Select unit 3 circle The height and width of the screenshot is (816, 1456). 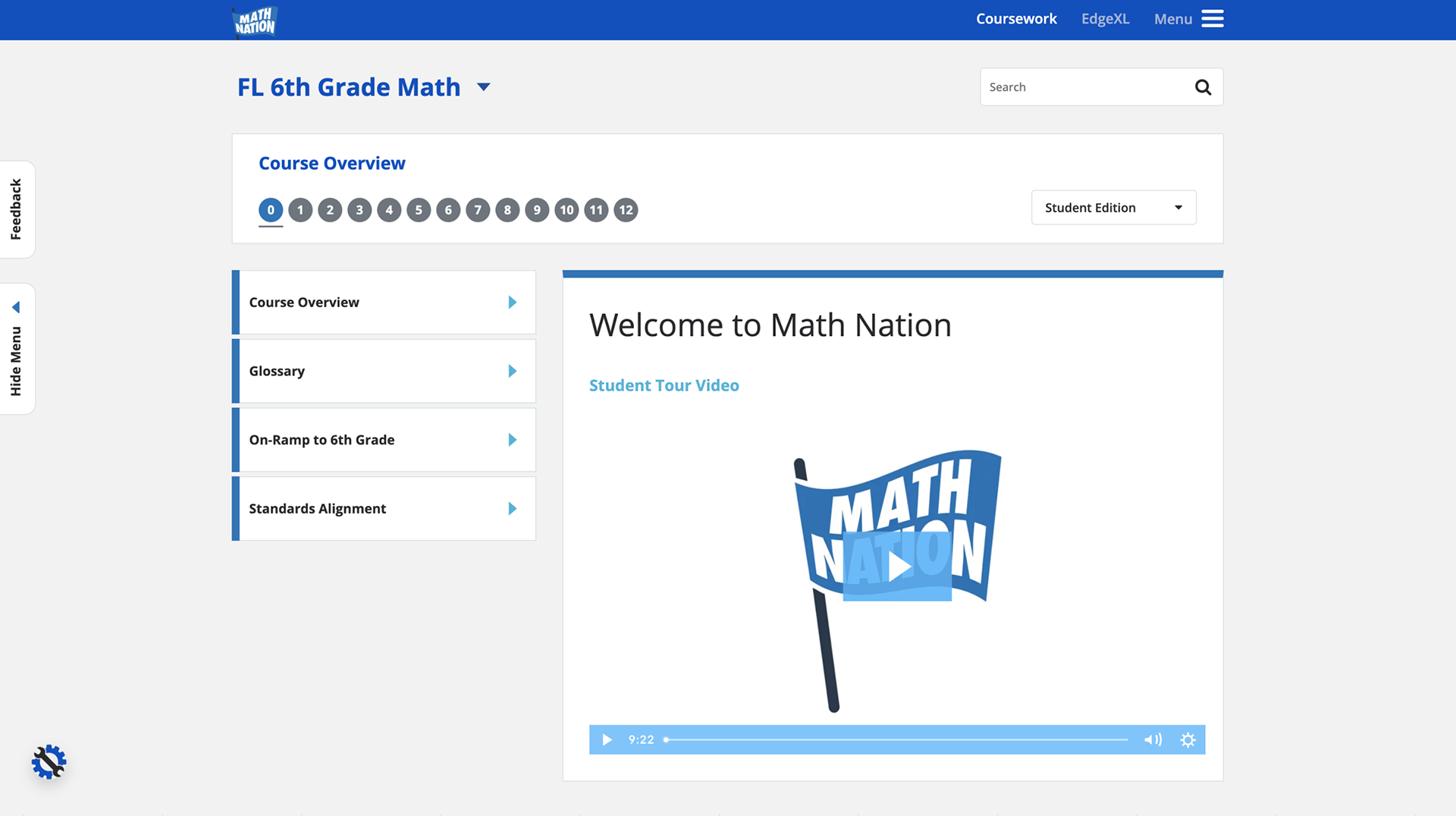click(x=359, y=210)
